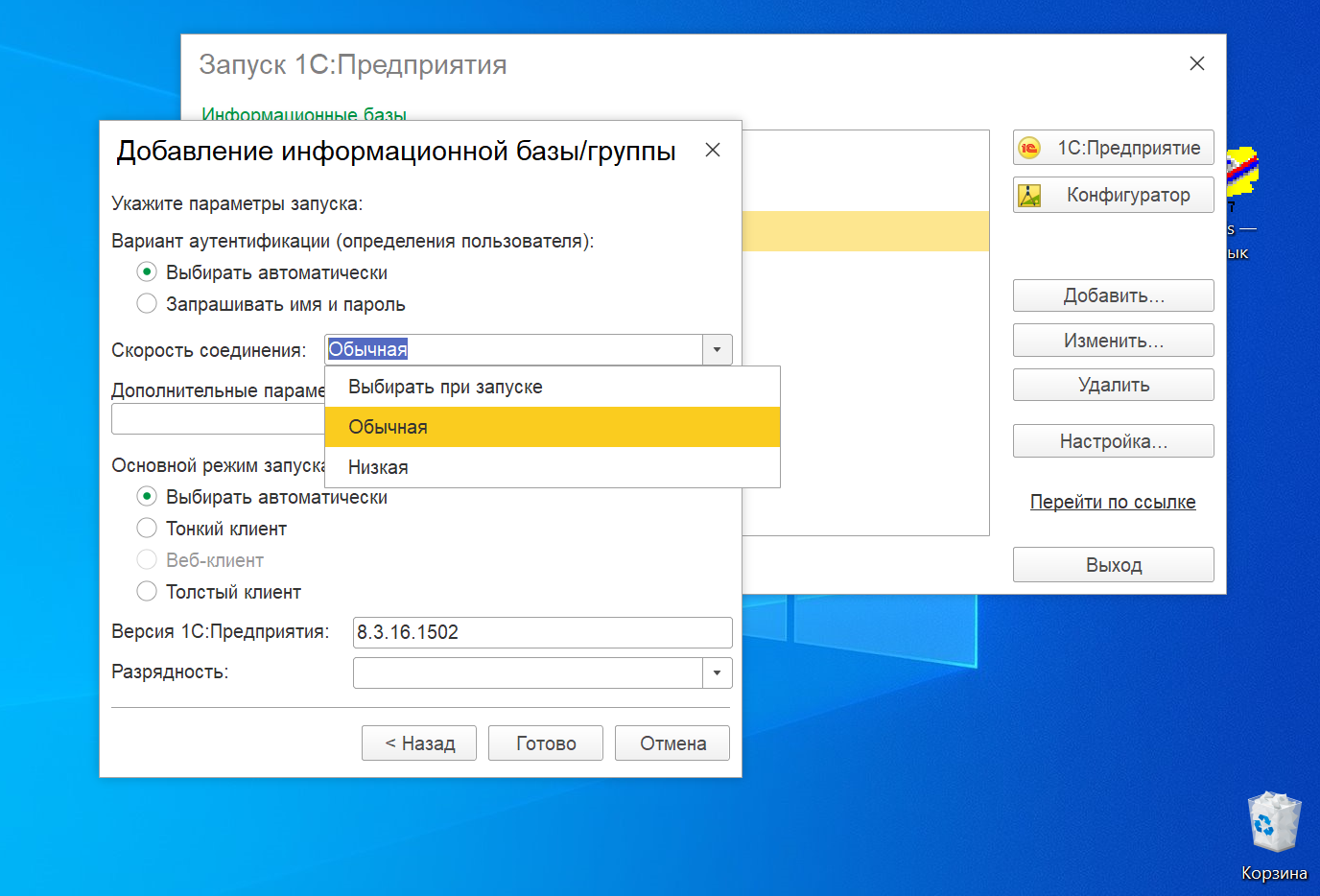The height and width of the screenshot is (896, 1320).
Task: Open the Корзина recycle bin icon
Action: [1274, 836]
